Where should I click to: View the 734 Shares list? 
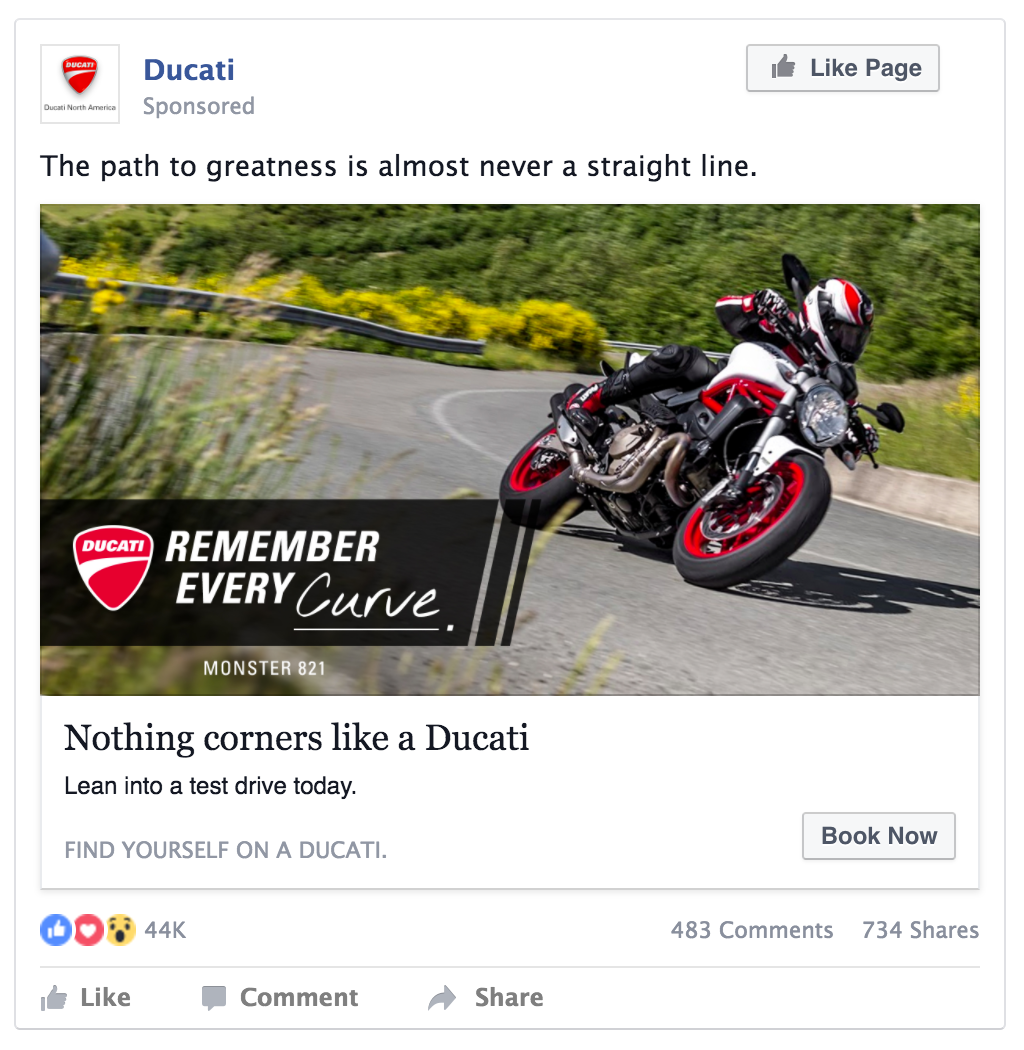pos(920,930)
